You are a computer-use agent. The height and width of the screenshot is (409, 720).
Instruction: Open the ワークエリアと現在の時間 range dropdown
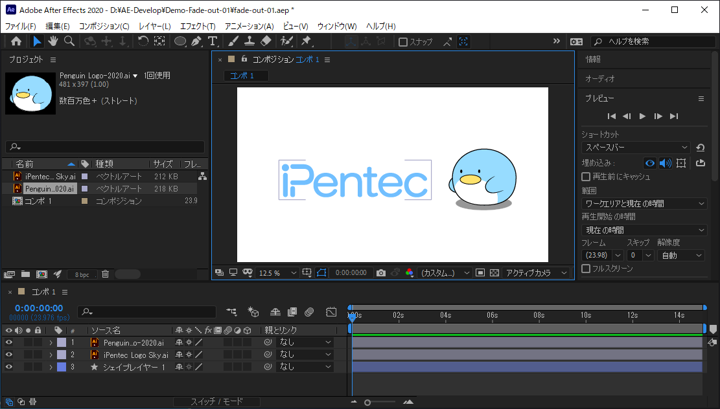[644, 203]
